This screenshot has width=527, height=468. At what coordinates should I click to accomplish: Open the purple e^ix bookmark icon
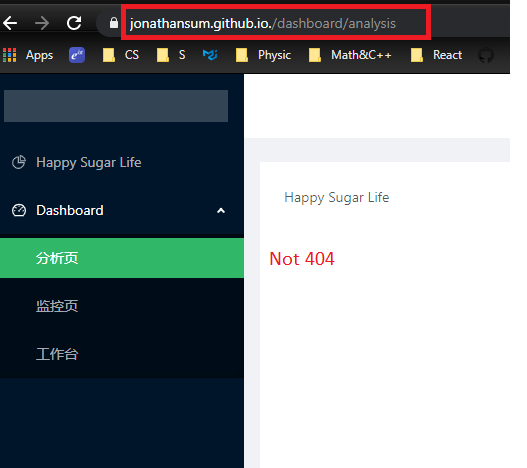pos(77,55)
